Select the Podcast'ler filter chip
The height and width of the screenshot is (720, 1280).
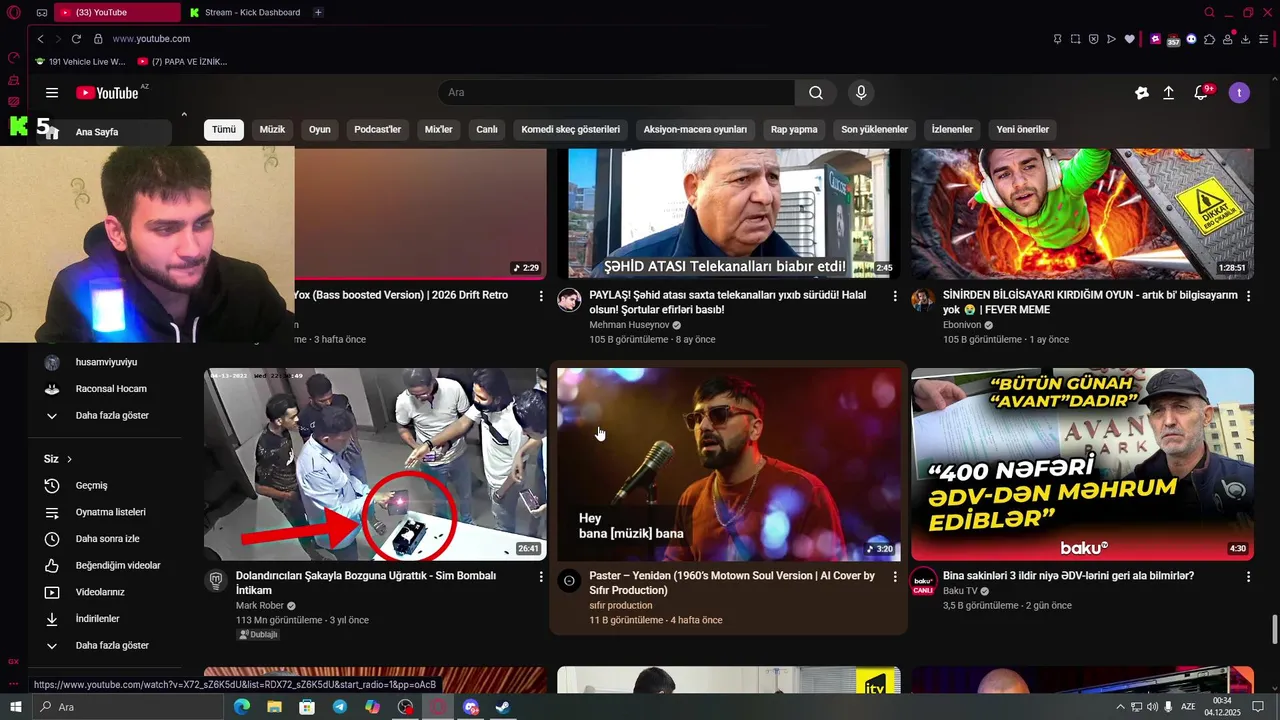(x=377, y=130)
